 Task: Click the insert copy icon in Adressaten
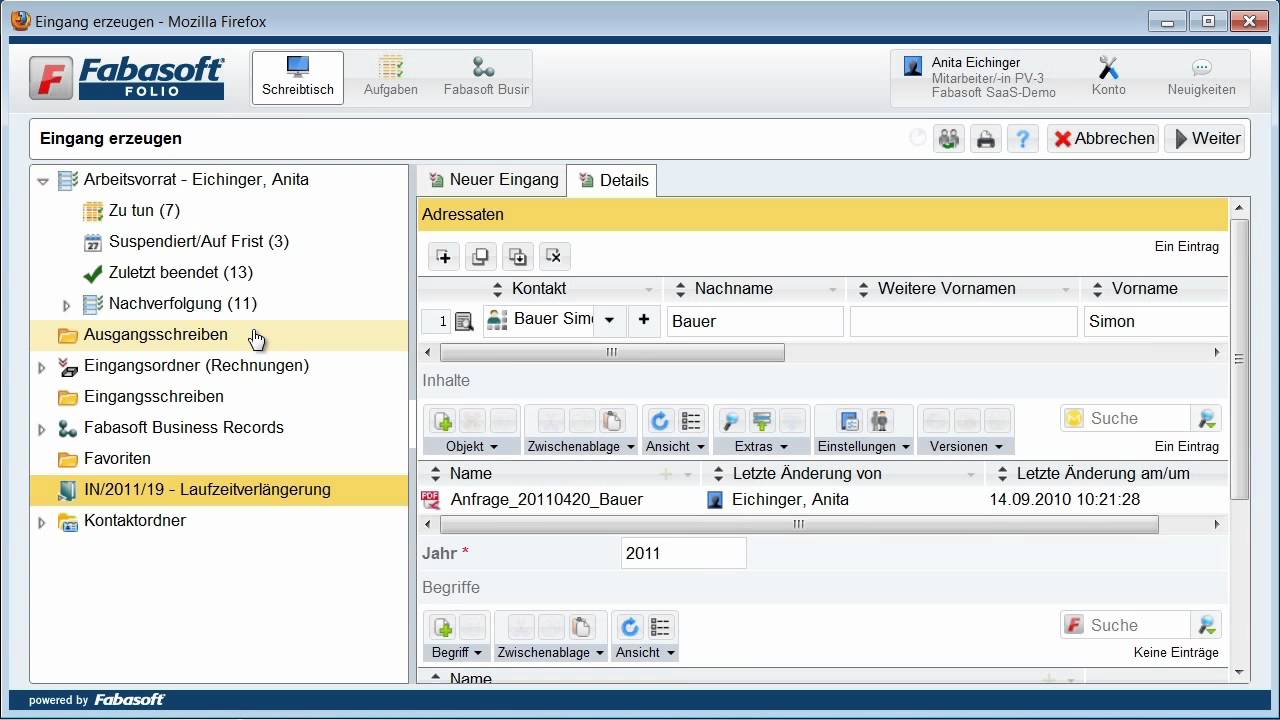click(x=517, y=257)
